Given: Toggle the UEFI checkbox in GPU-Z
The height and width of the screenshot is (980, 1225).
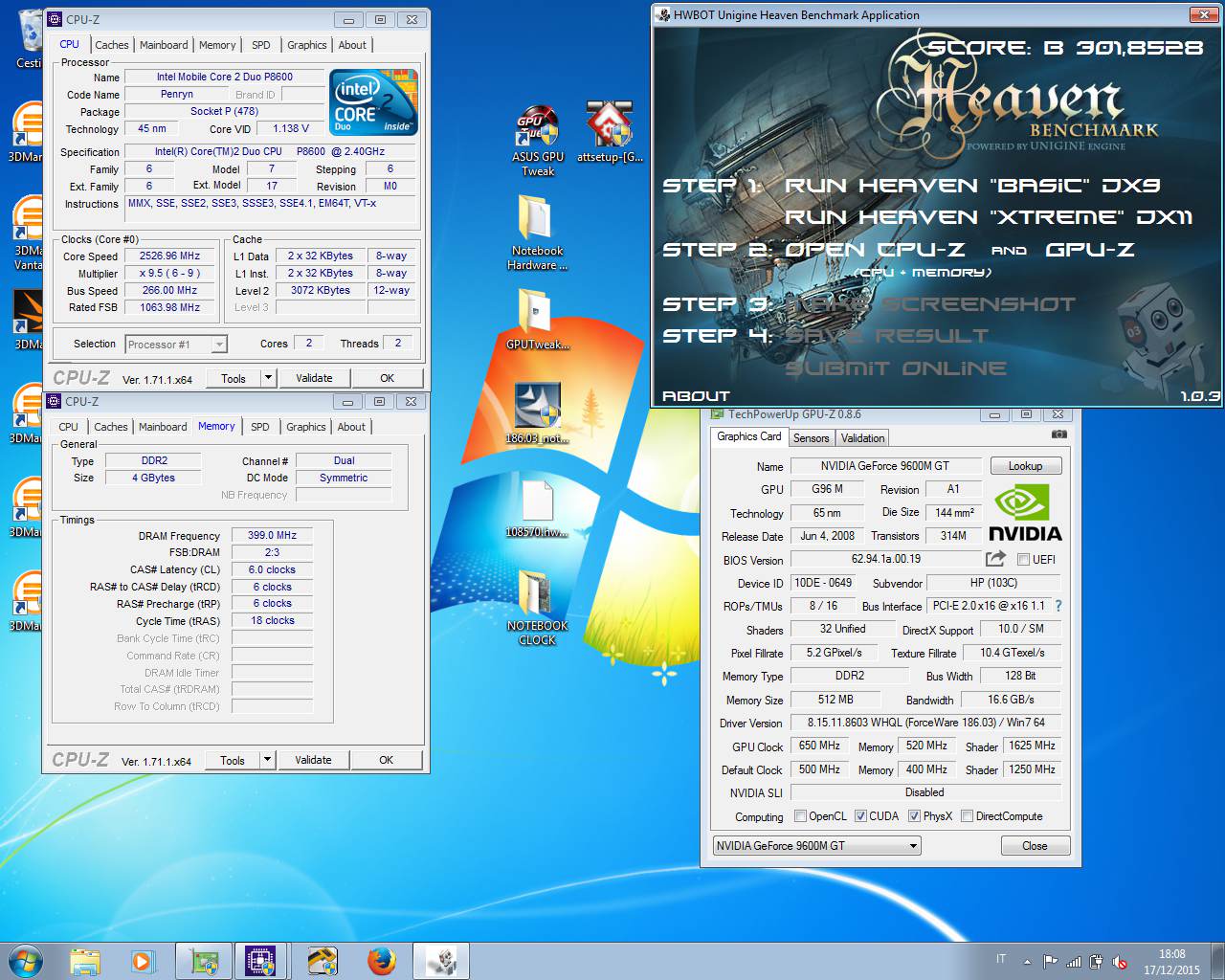Looking at the screenshot, I should (1023, 559).
